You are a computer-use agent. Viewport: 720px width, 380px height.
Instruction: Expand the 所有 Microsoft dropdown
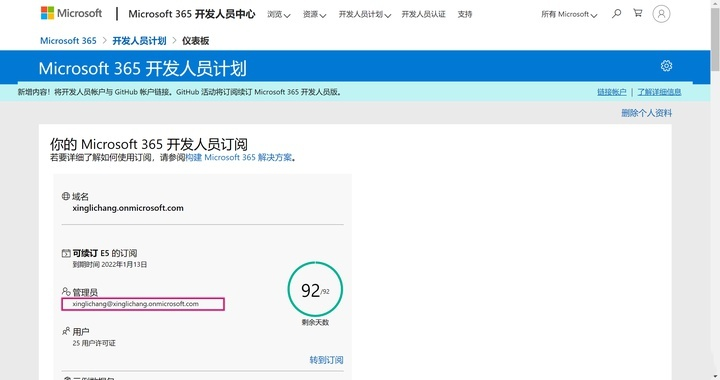point(569,15)
